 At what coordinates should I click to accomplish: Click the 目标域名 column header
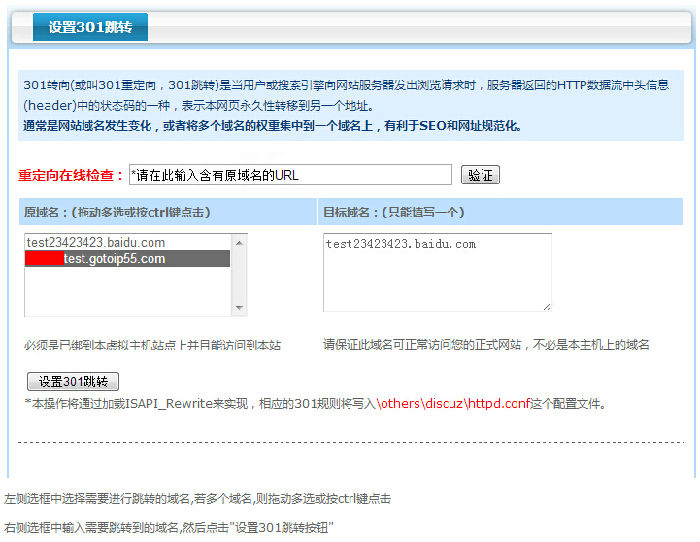pyautogui.click(x=393, y=212)
